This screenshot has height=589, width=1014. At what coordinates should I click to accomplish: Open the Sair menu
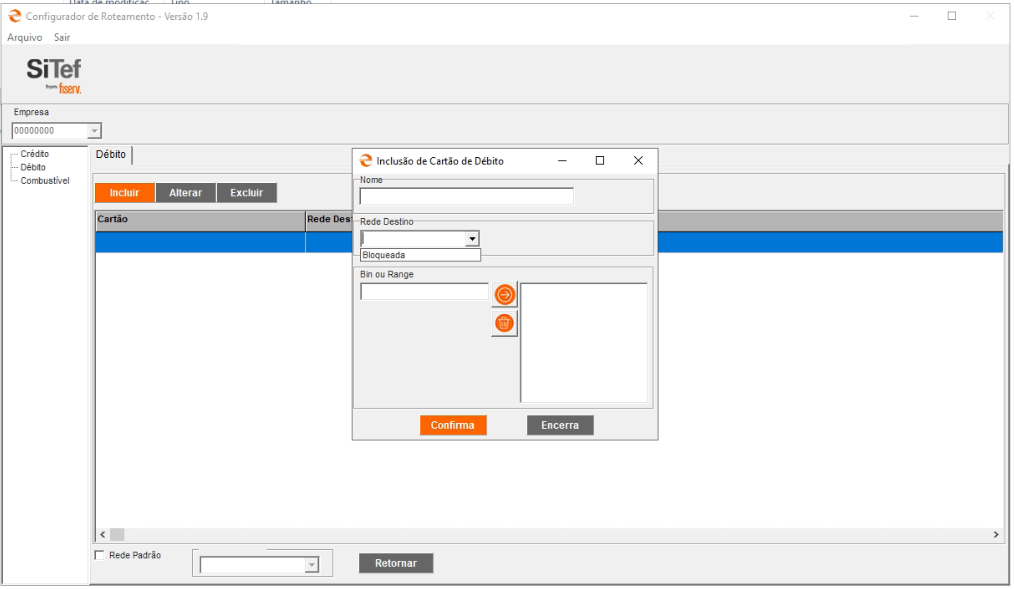click(x=62, y=37)
